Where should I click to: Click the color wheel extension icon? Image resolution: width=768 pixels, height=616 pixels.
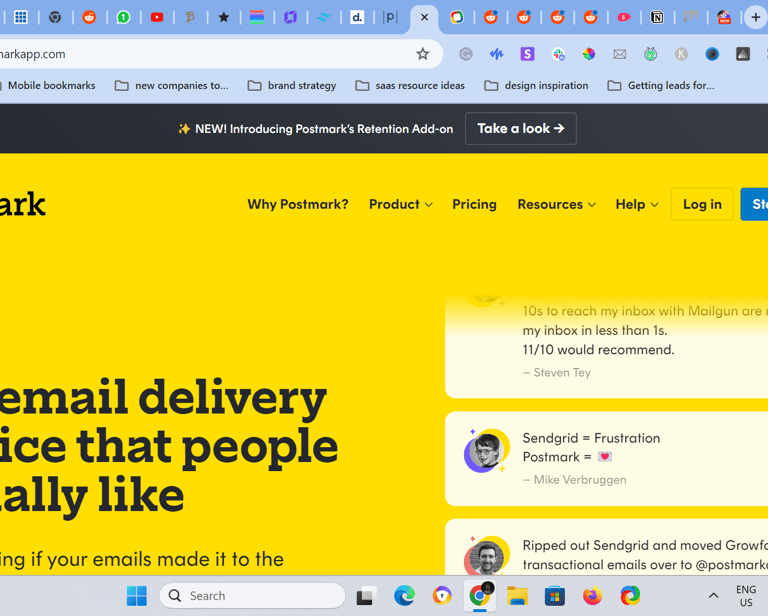[589, 54]
